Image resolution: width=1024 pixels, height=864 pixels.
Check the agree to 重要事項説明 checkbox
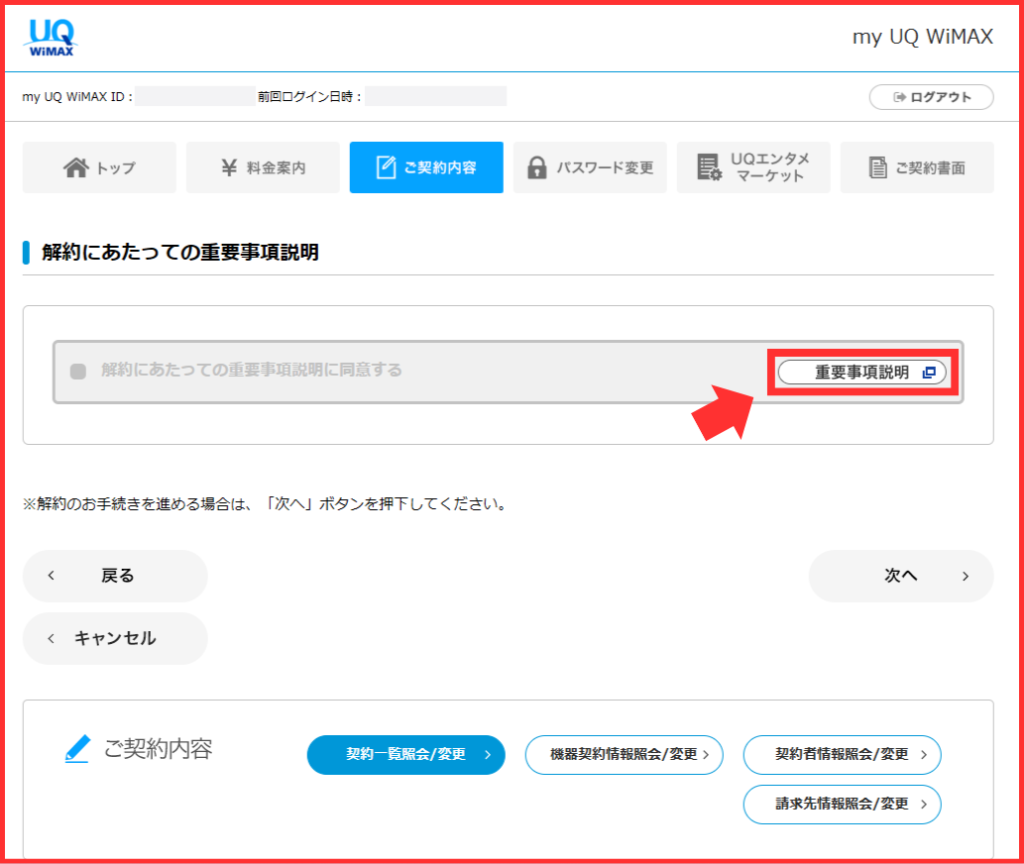pos(78,371)
